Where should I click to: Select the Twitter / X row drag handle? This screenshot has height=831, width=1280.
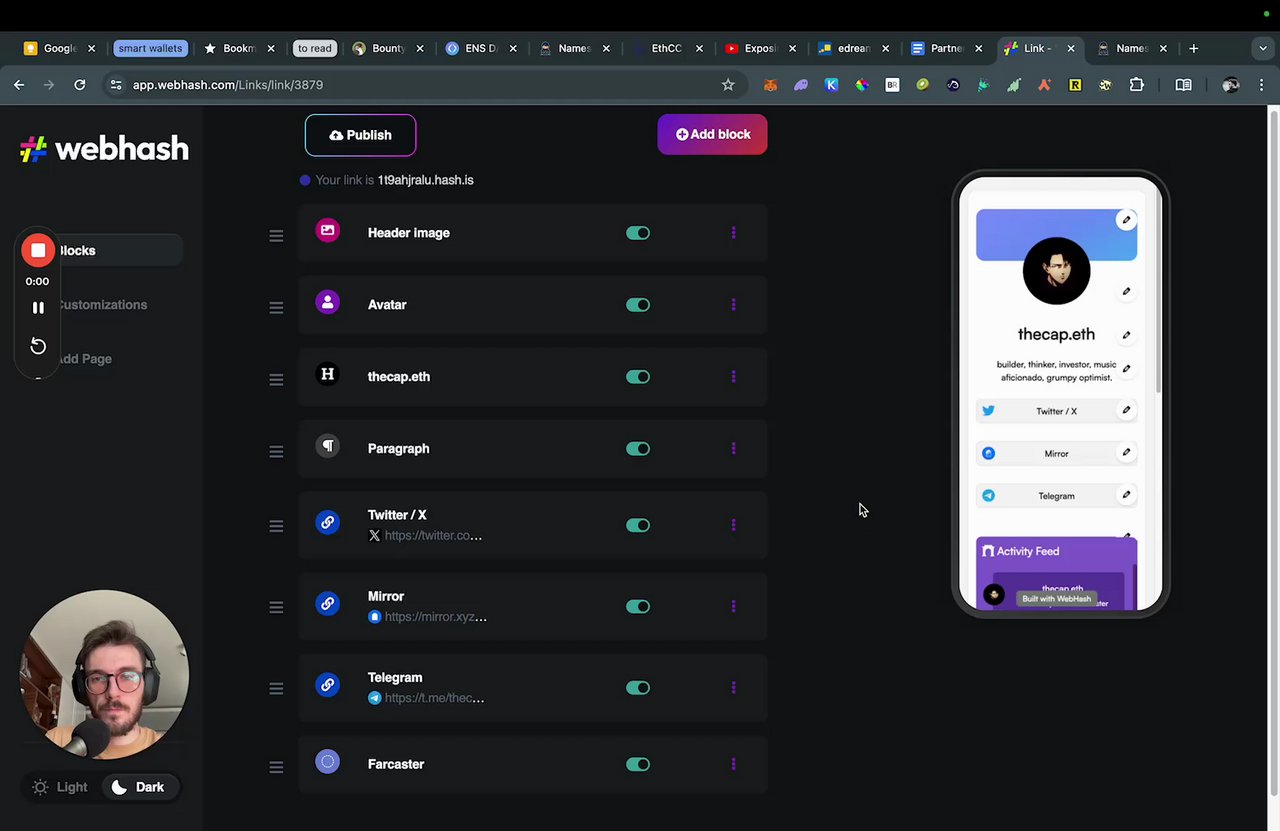[x=276, y=526]
